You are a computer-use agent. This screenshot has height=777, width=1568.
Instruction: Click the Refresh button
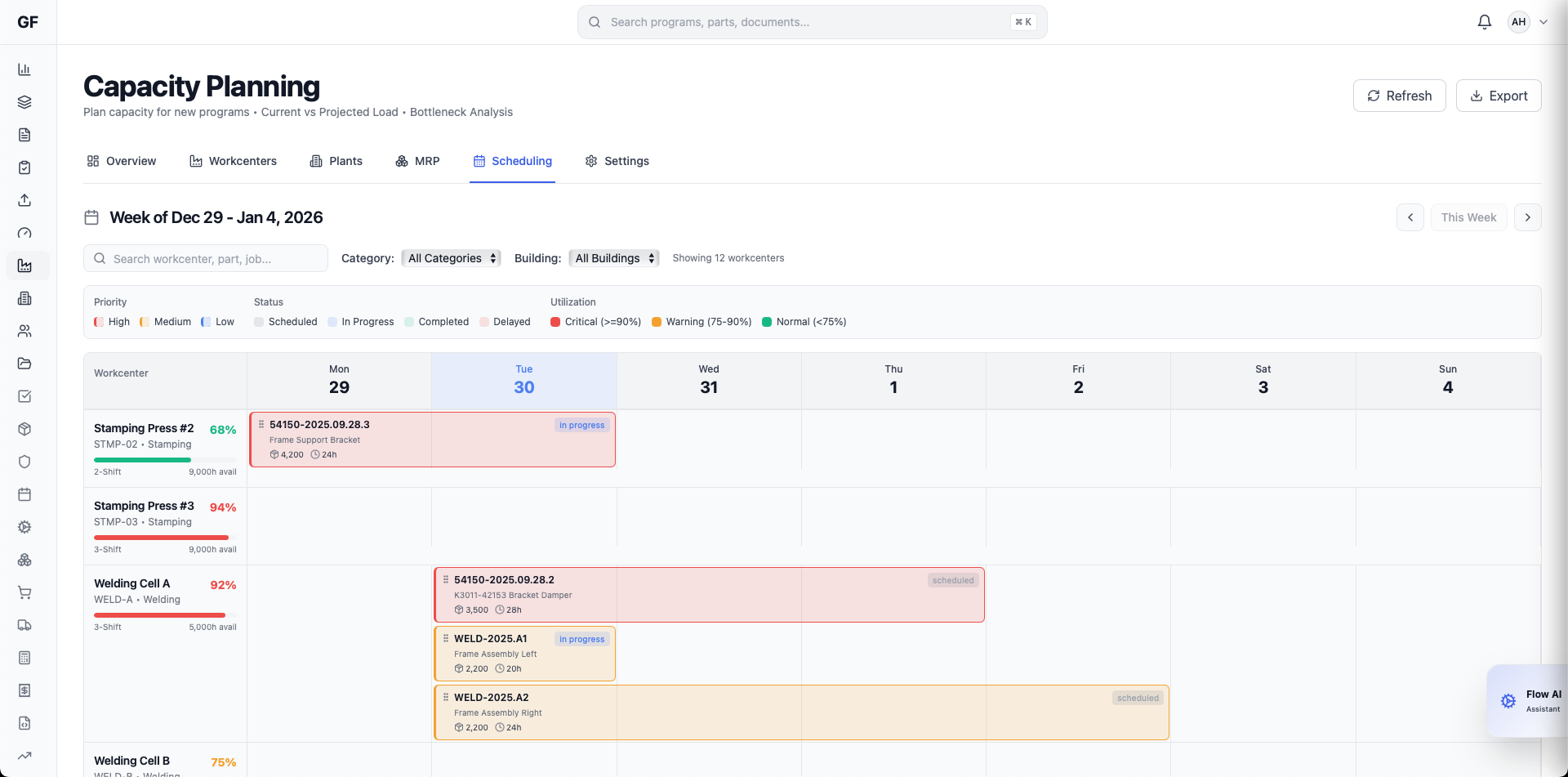(x=1399, y=96)
